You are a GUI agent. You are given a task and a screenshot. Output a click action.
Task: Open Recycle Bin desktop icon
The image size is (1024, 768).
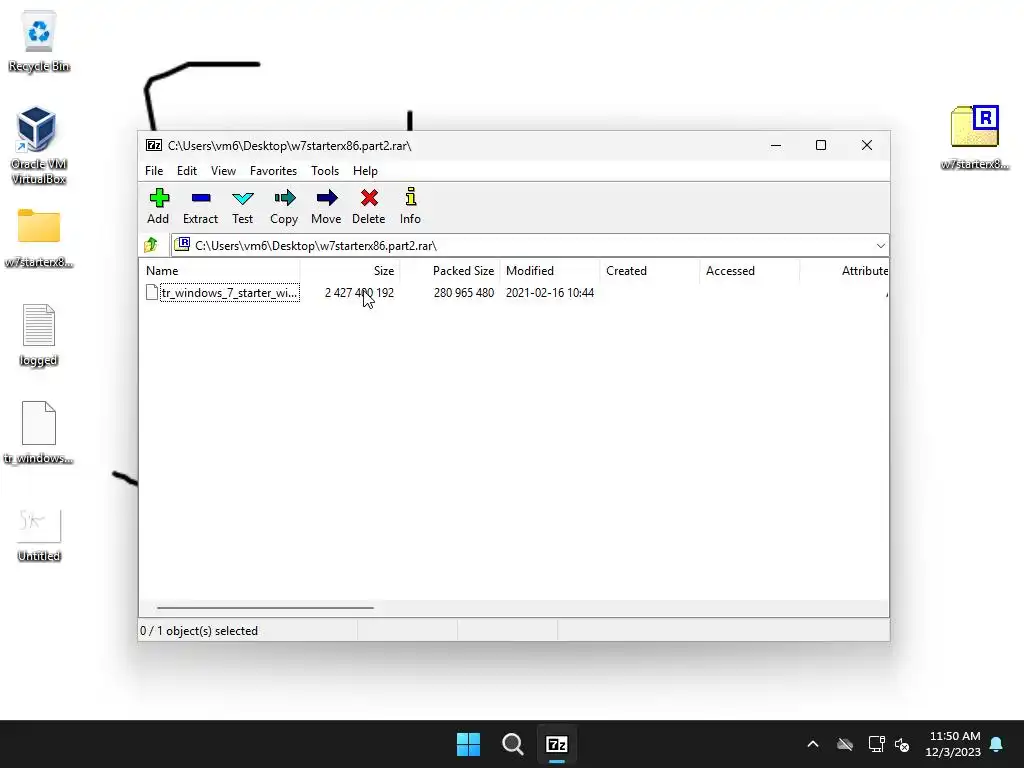tap(39, 41)
